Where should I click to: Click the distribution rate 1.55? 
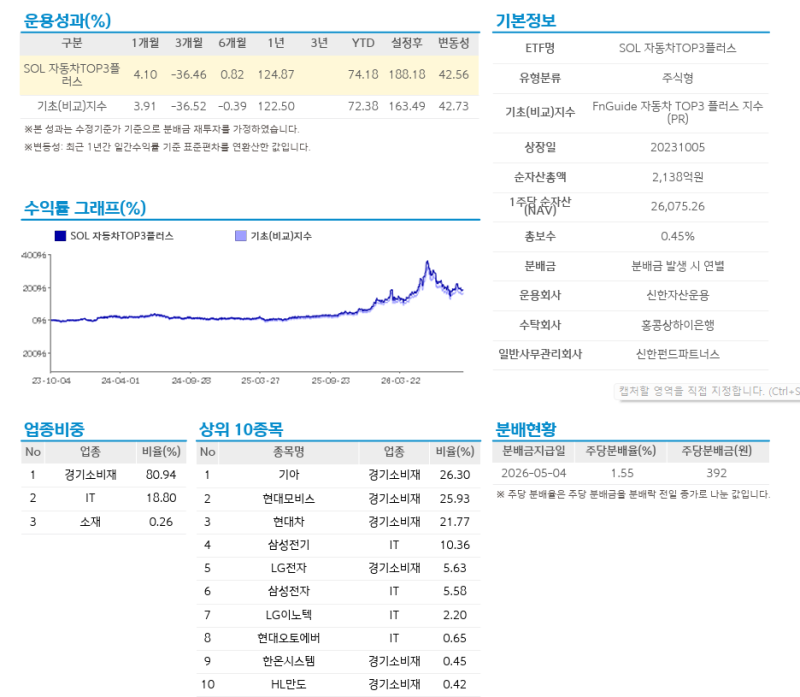pyautogui.click(x=622, y=473)
